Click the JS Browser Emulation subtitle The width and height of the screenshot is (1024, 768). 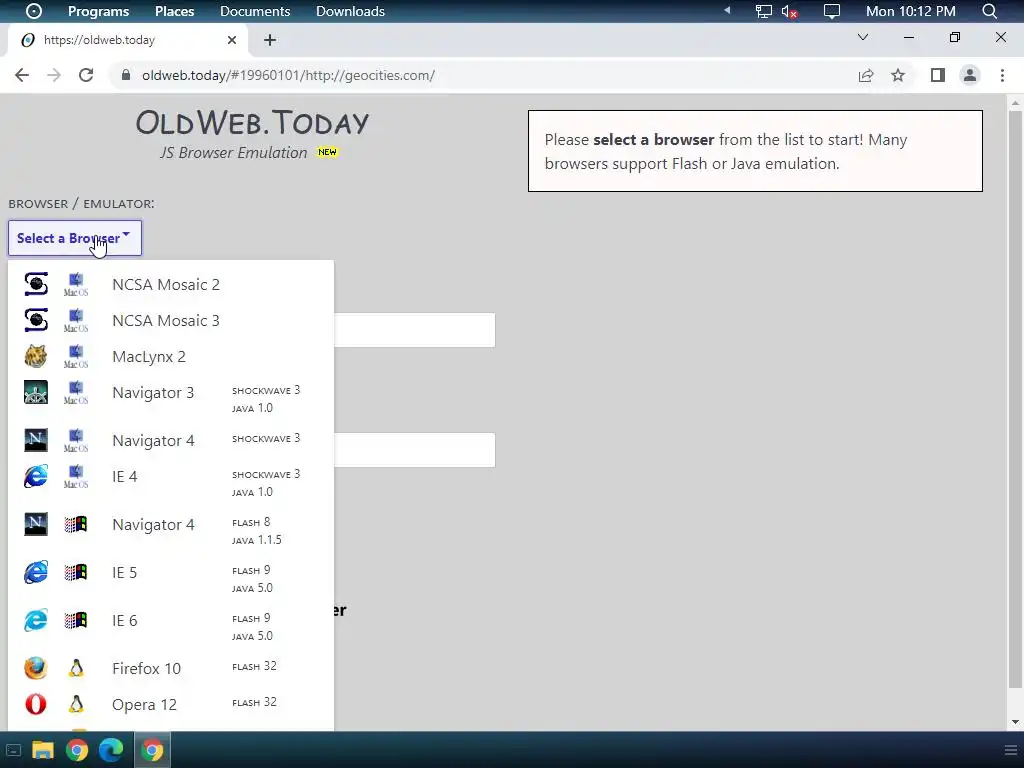click(234, 153)
